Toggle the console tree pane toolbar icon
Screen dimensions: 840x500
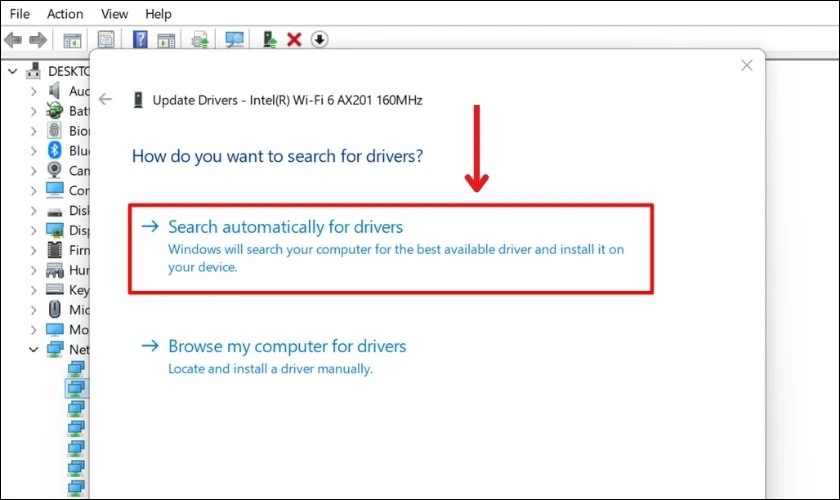[x=72, y=40]
